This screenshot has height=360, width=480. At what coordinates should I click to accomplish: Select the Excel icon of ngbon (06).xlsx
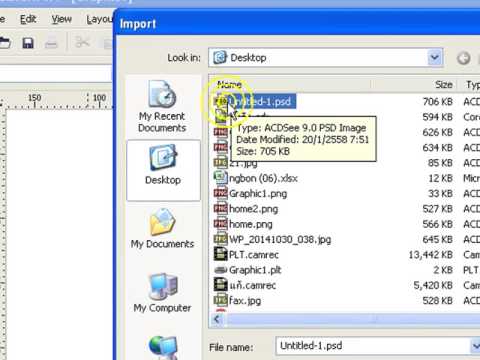pos(220,178)
